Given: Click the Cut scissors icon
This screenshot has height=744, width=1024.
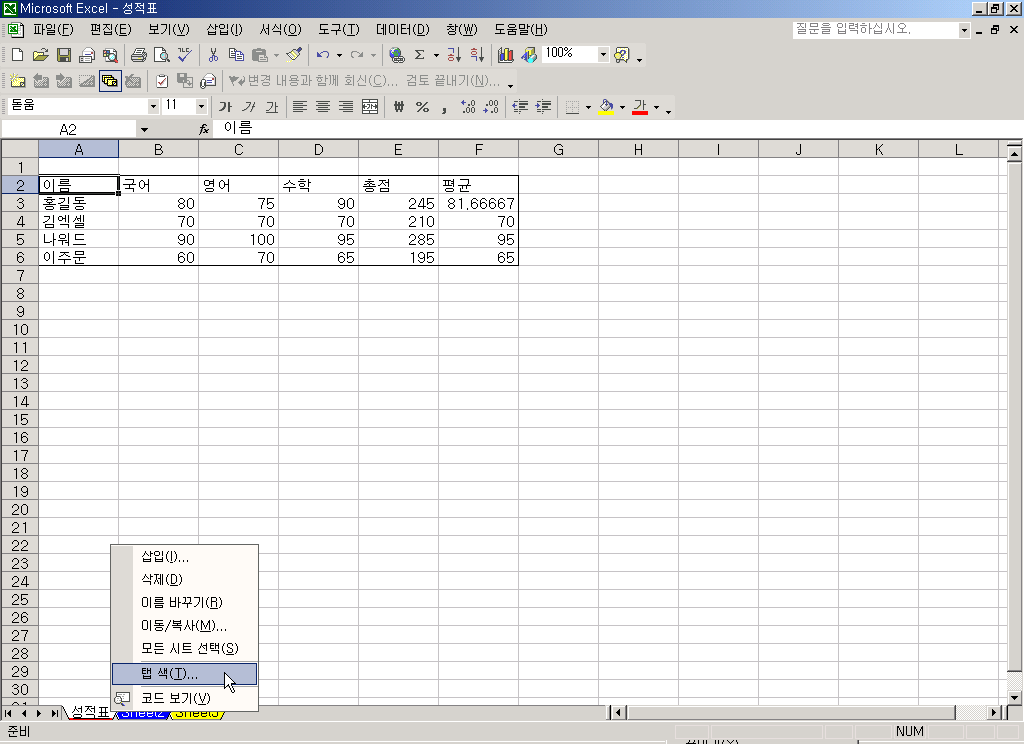Looking at the screenshot, I should (x=213, y=55).
